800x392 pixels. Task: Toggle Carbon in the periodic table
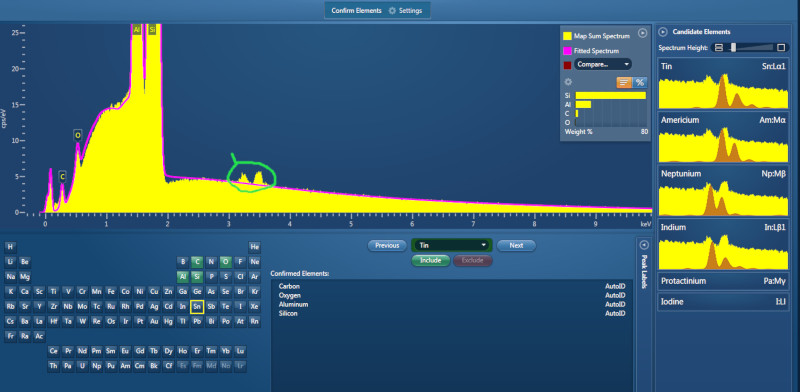pyautogui.click(x=197, y=262)
